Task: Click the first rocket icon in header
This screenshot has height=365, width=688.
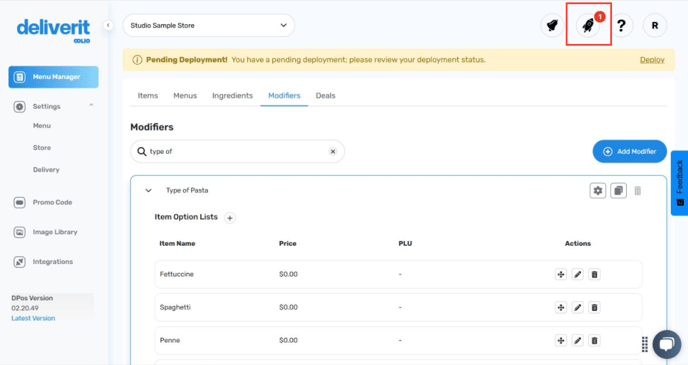Action: point(552,25)
